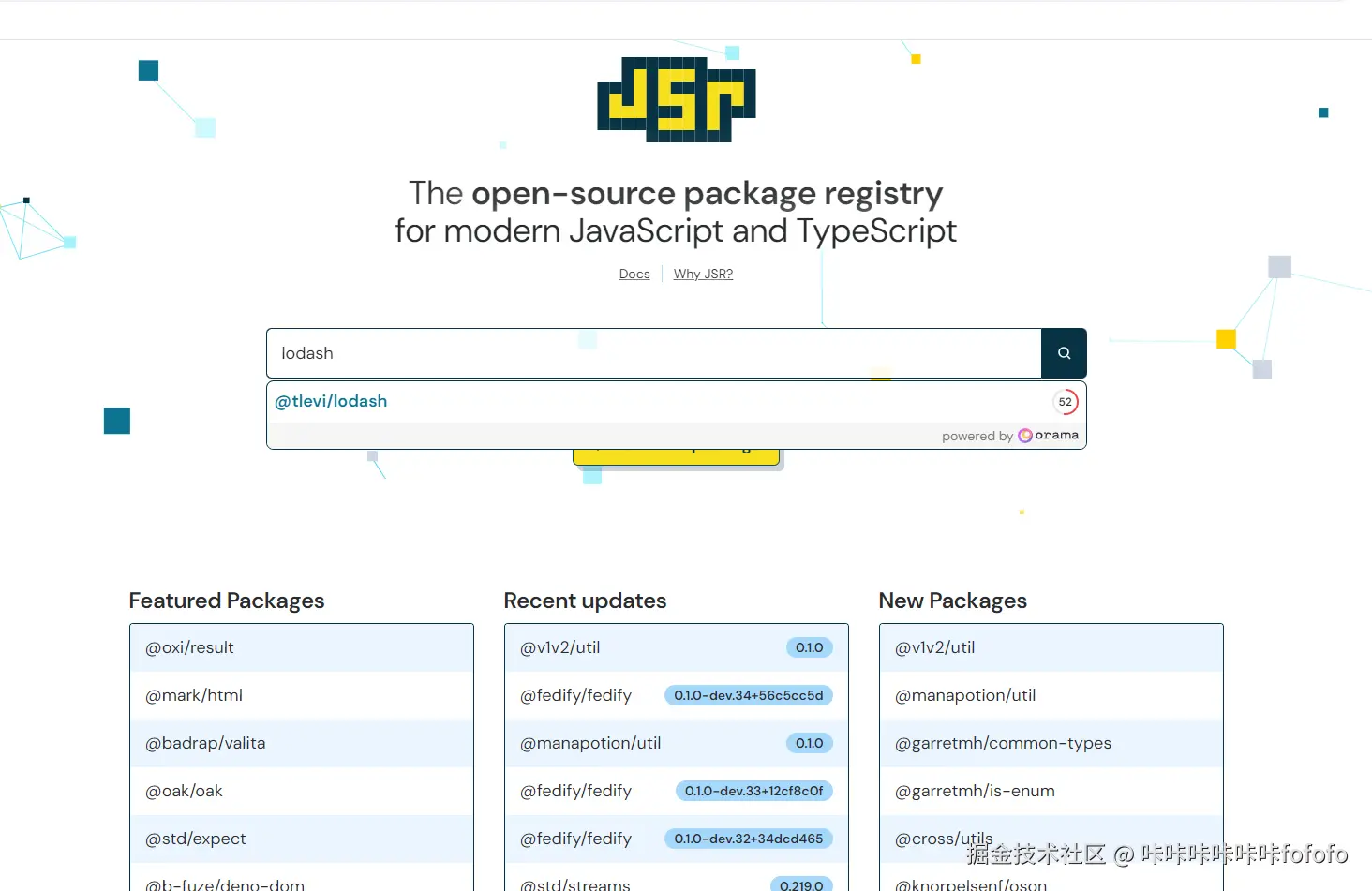Open featured package @mark/html
This screenshot has width=1372, height=891.
[x=302, y=695]
